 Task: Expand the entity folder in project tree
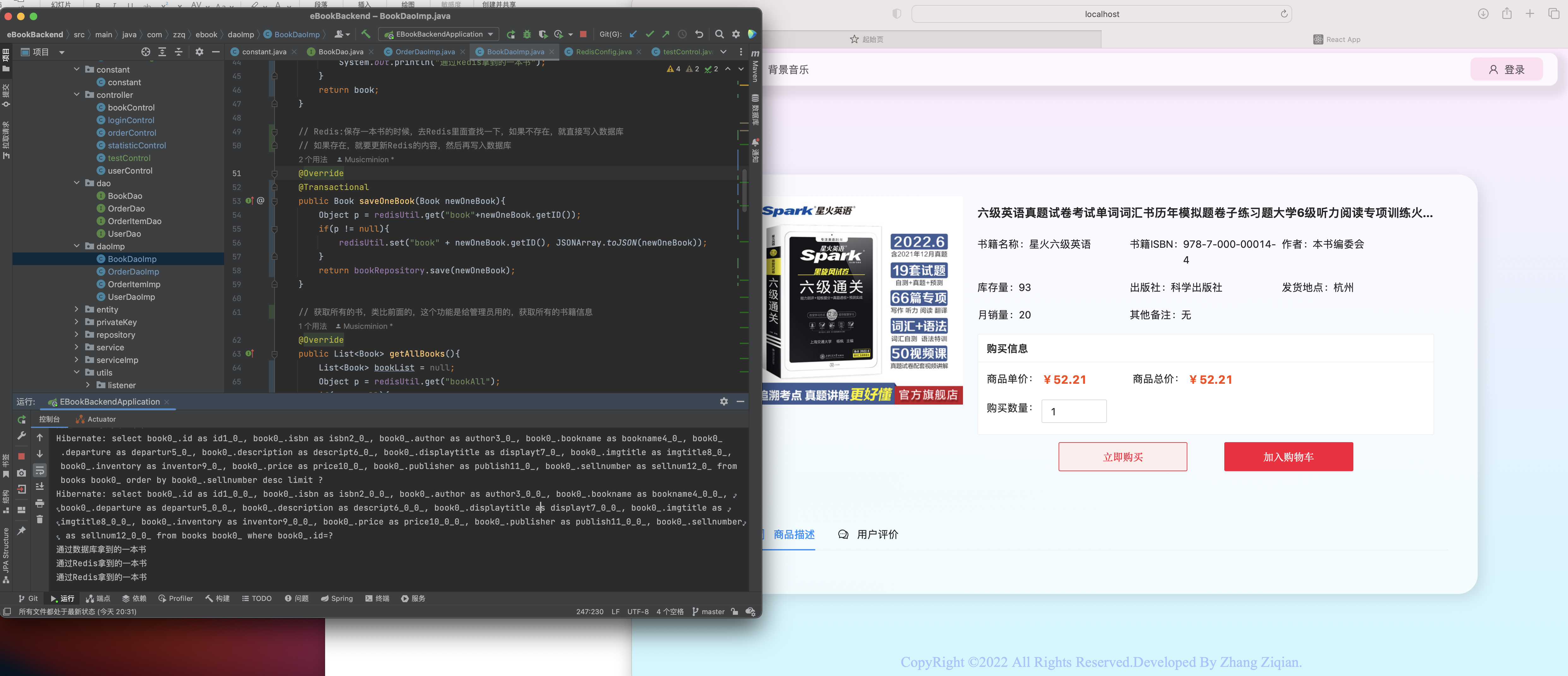(x=77, y=309)
